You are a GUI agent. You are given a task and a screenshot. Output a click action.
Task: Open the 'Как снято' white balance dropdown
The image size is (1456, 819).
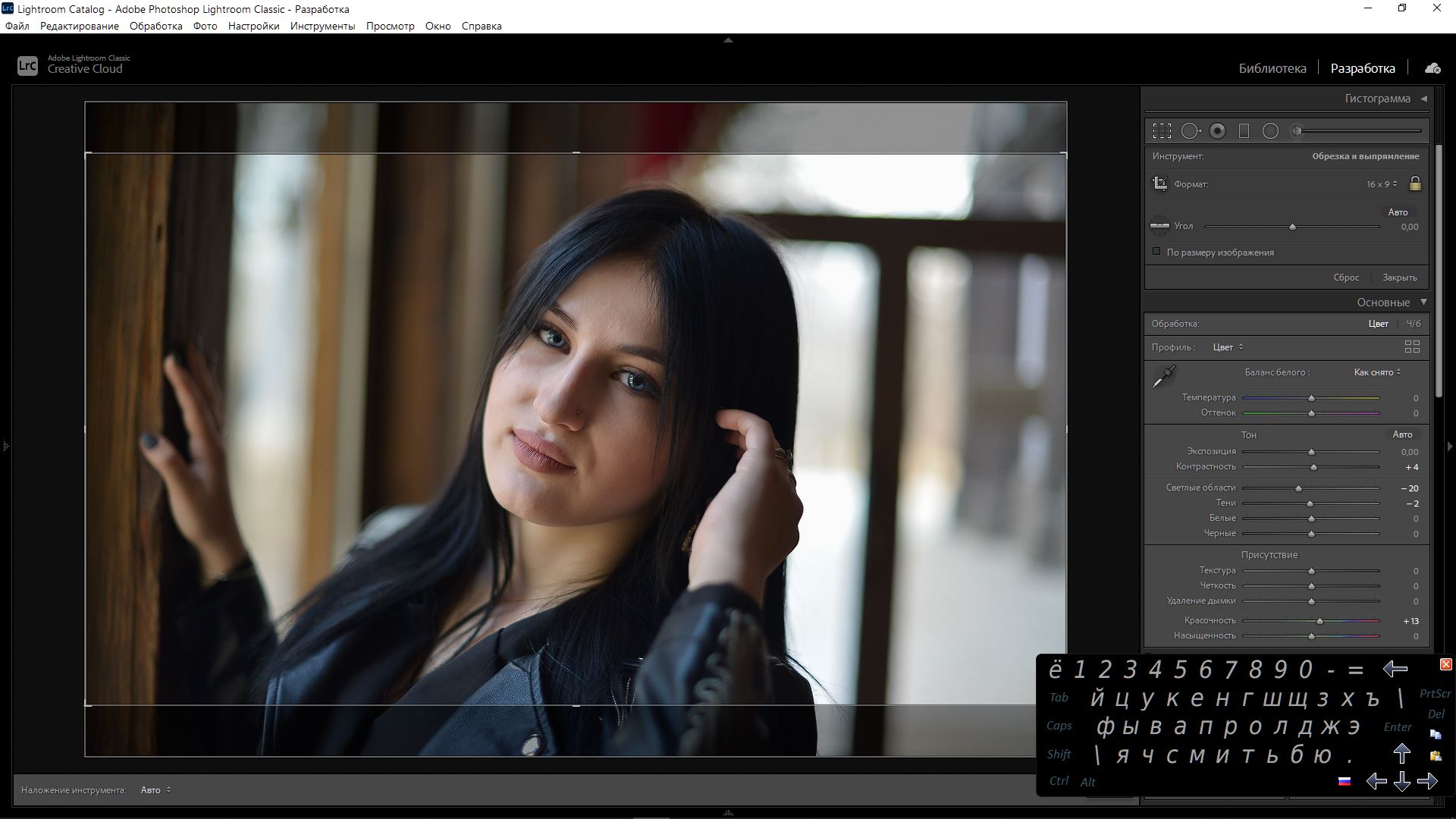tap(1377, 372)
